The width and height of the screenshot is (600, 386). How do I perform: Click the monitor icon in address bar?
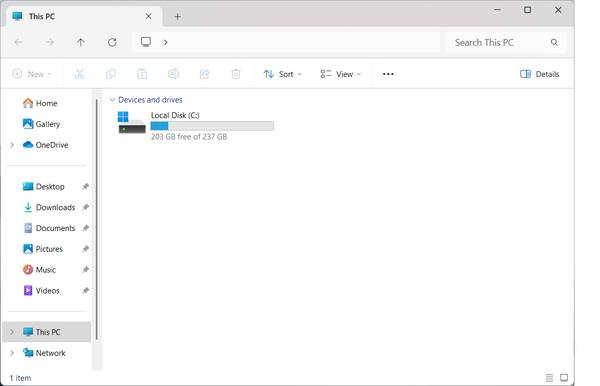click(x=146, y=42)
